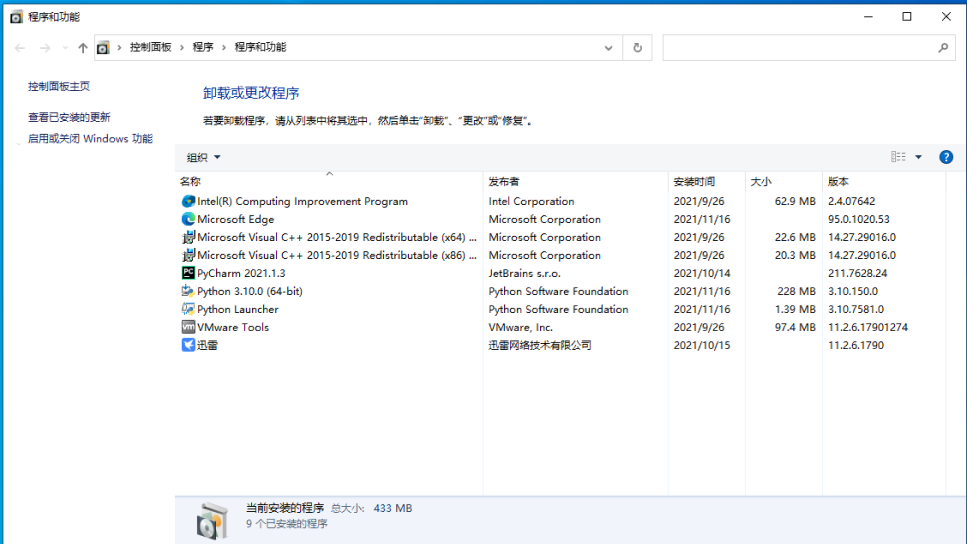Click size value 62.9 MB

[x=795, y=201]
